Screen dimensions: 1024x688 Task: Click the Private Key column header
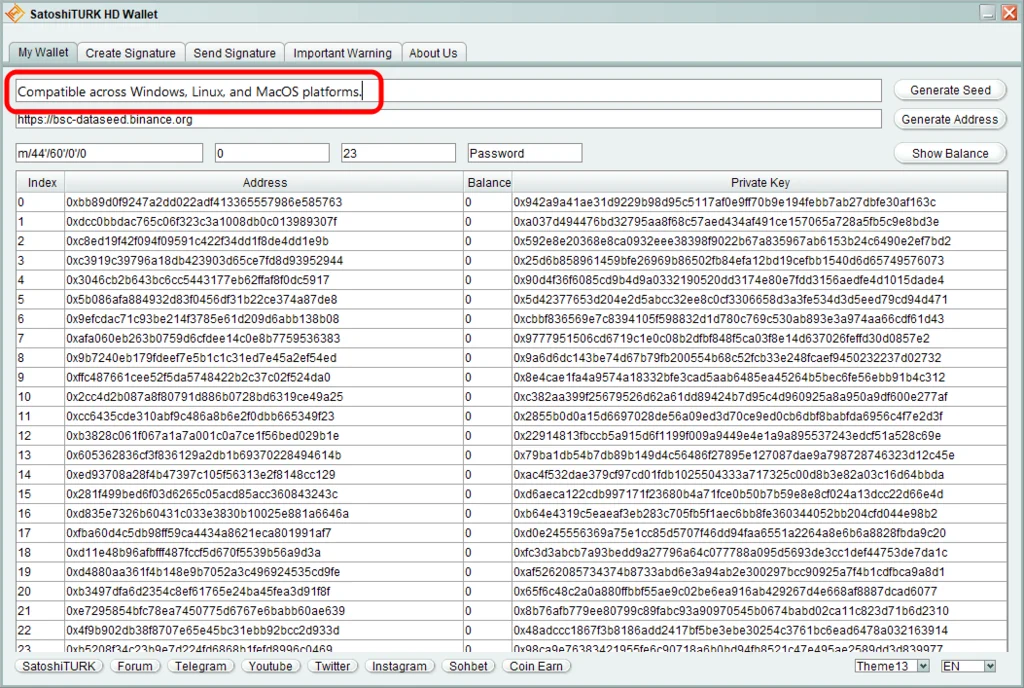coord(760,183)
